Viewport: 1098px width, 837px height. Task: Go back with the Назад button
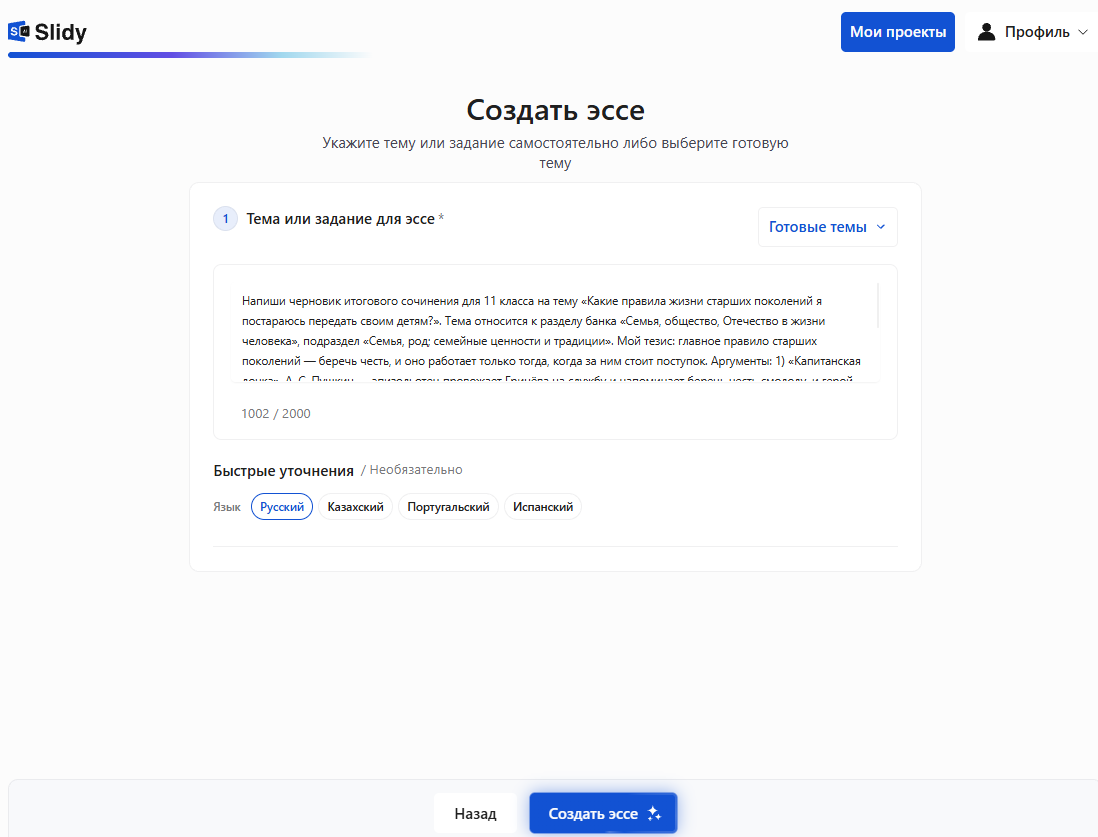[475, 813]
